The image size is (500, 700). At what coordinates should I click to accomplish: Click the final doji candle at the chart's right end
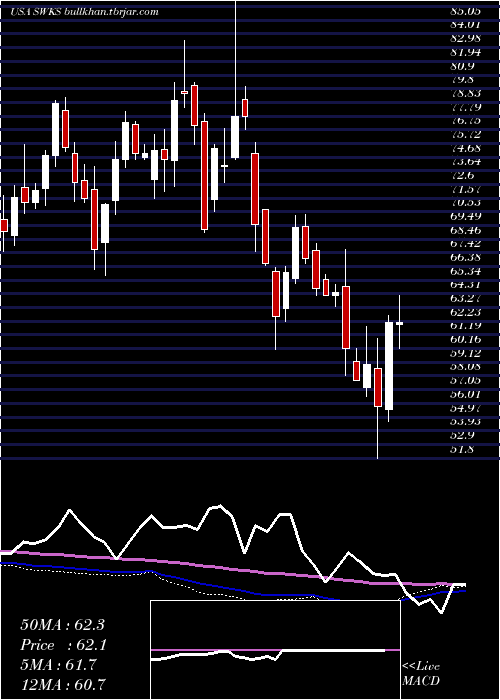pyautogui.click(x=400, y=322)
